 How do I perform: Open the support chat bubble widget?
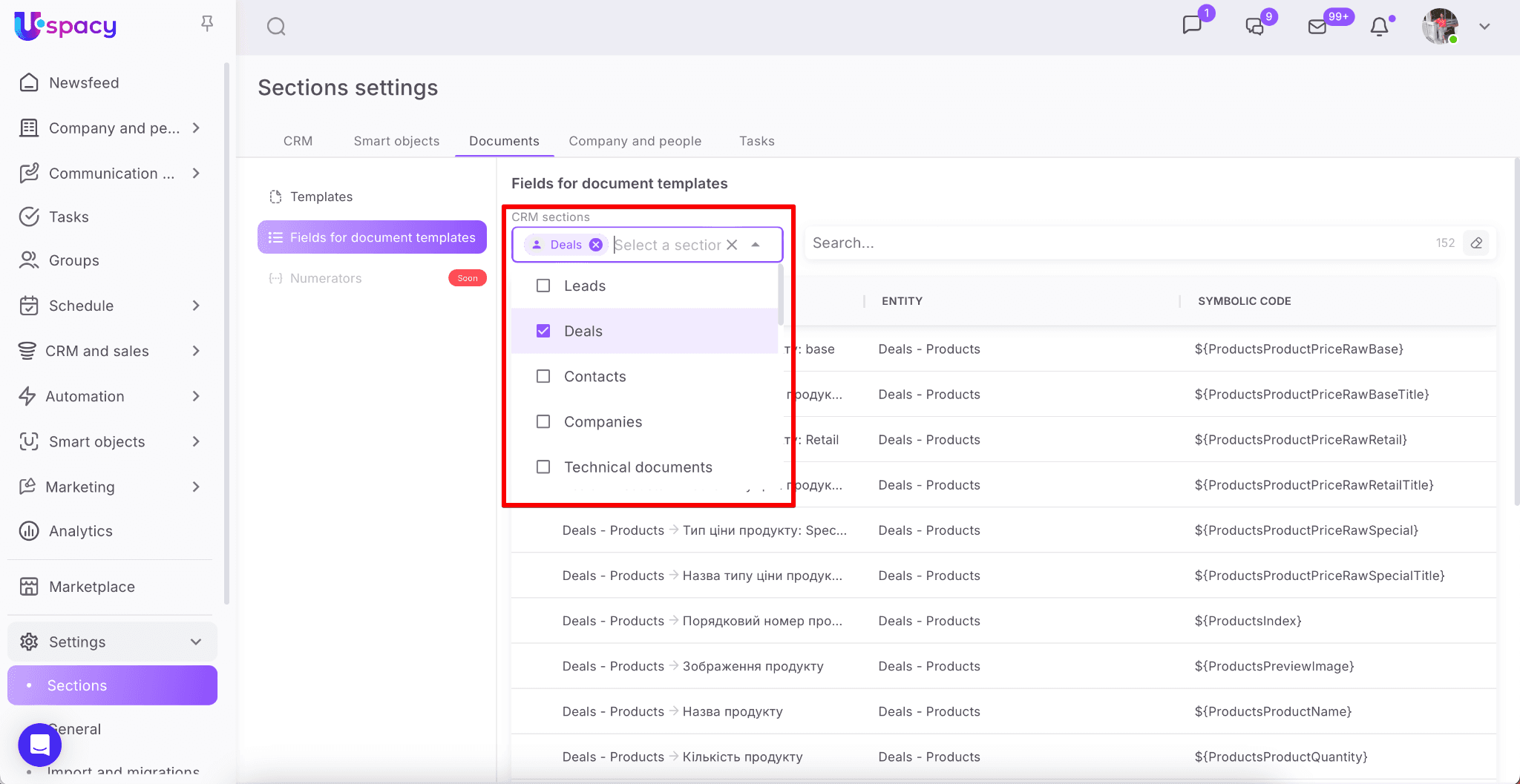[40, 745]
